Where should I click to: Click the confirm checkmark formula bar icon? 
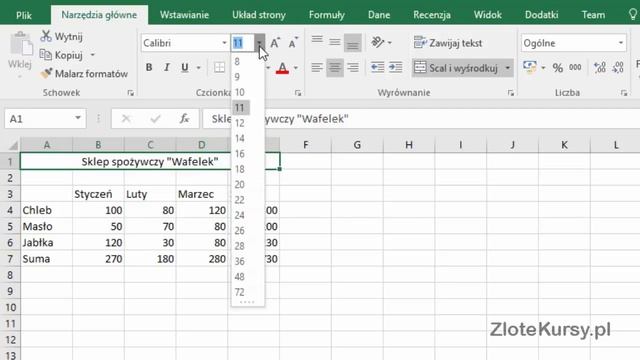[155, 119]
